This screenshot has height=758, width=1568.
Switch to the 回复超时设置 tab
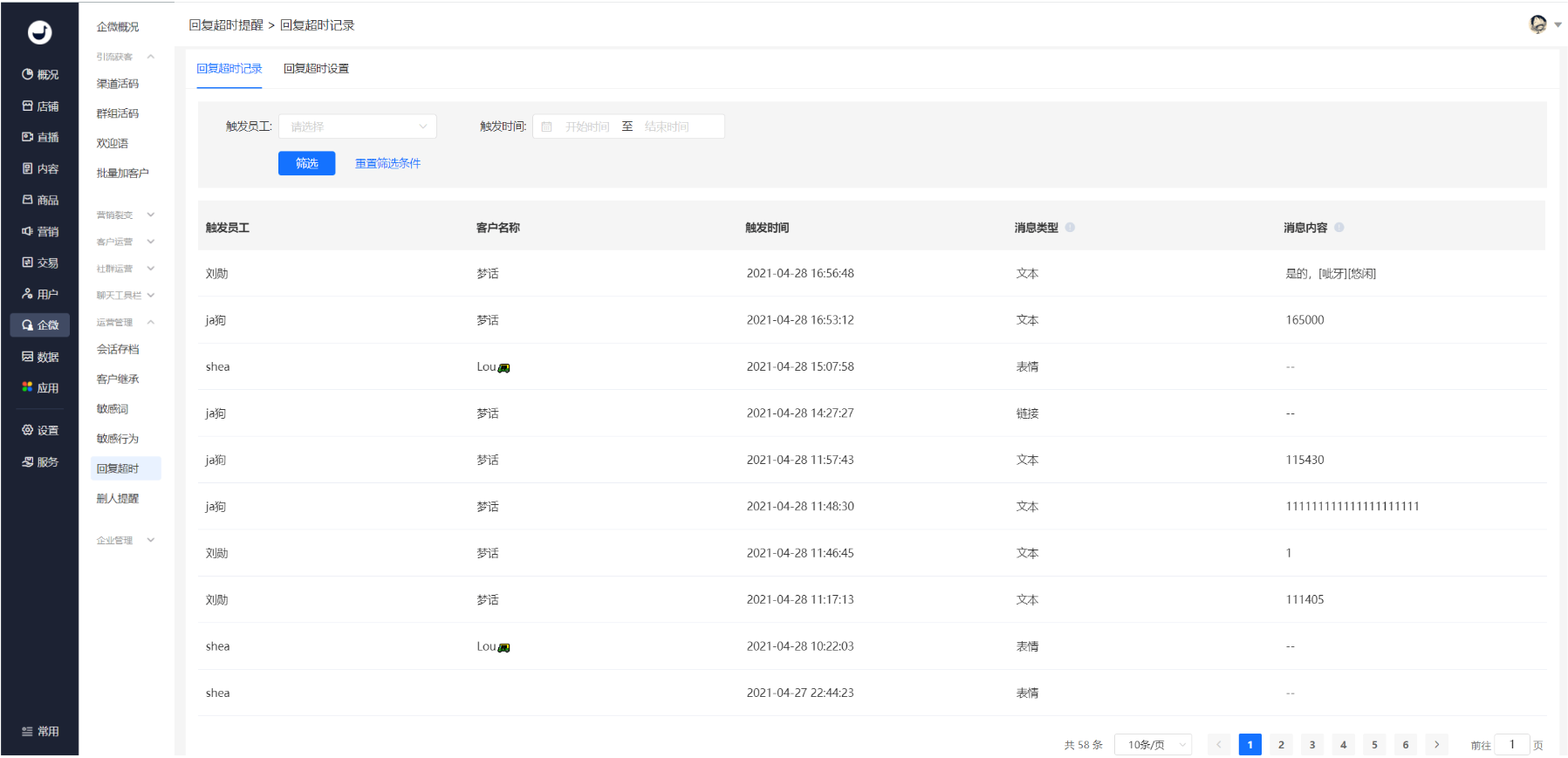316,69
